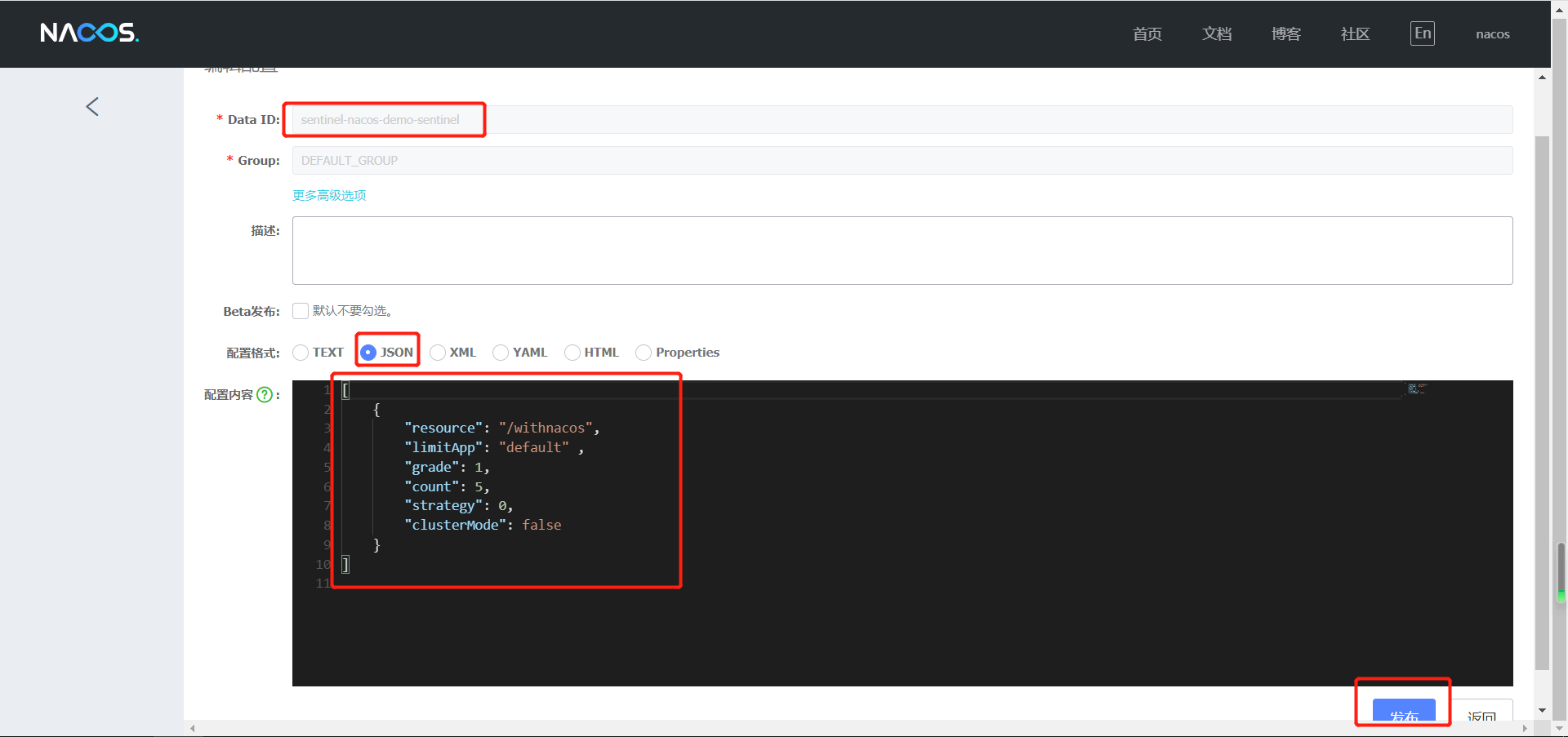The width and height of the screenshot is (1568, 737).
Task: Click the "grade": 1 line in editor
Action: click(x=447, y=467)
